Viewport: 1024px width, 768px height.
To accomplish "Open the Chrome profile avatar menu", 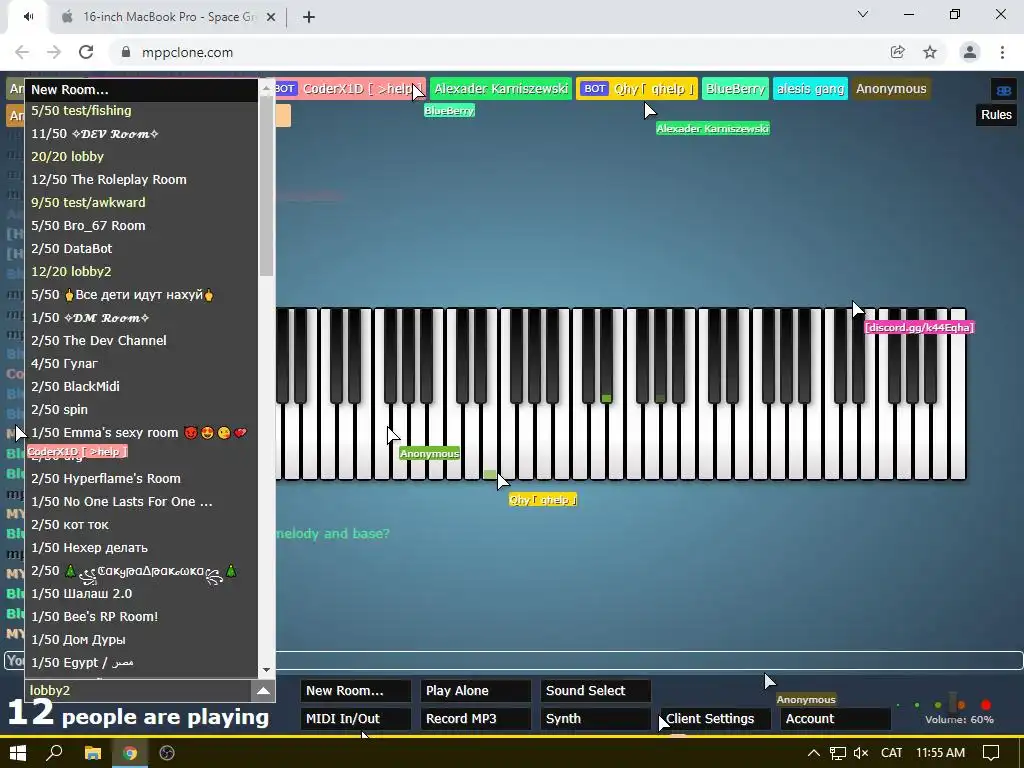I will pyautogui.click(x=970, y=52).
